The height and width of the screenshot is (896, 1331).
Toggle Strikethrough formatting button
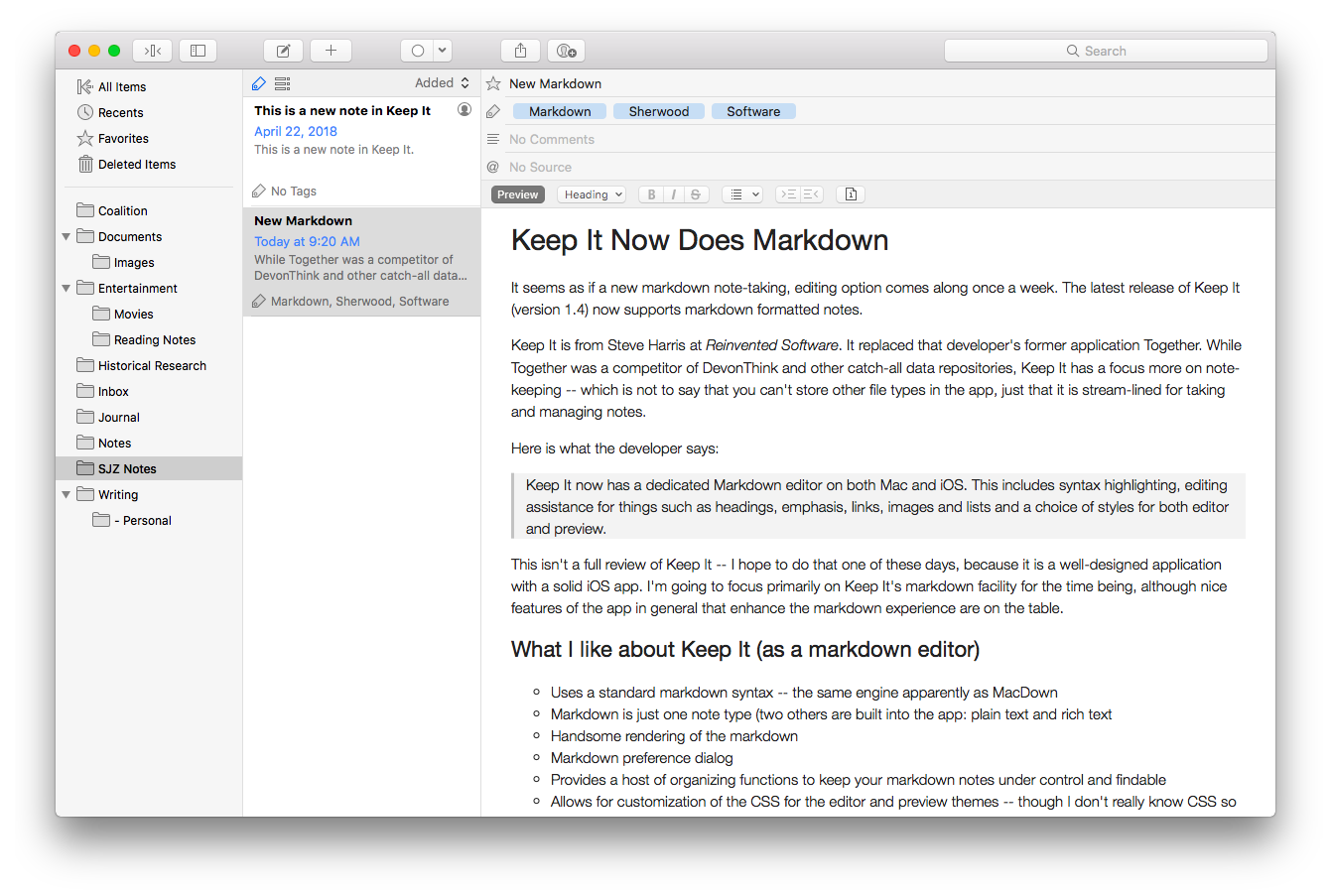pyautogui.click(x=696, y=194)
